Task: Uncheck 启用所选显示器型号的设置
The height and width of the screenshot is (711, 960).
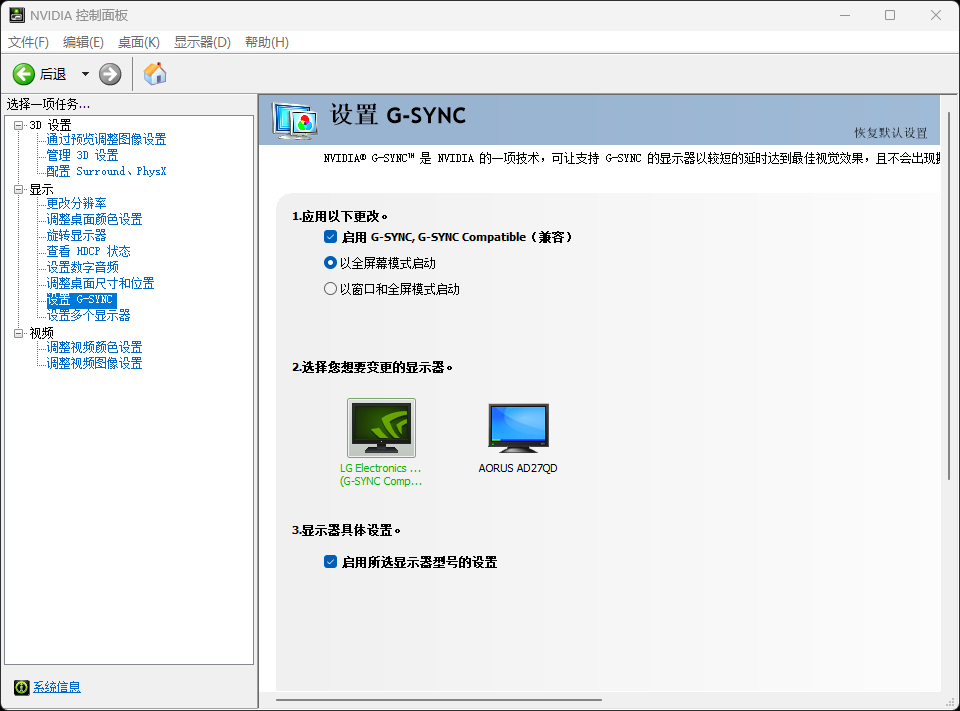Action: click(x=330, y=562)
